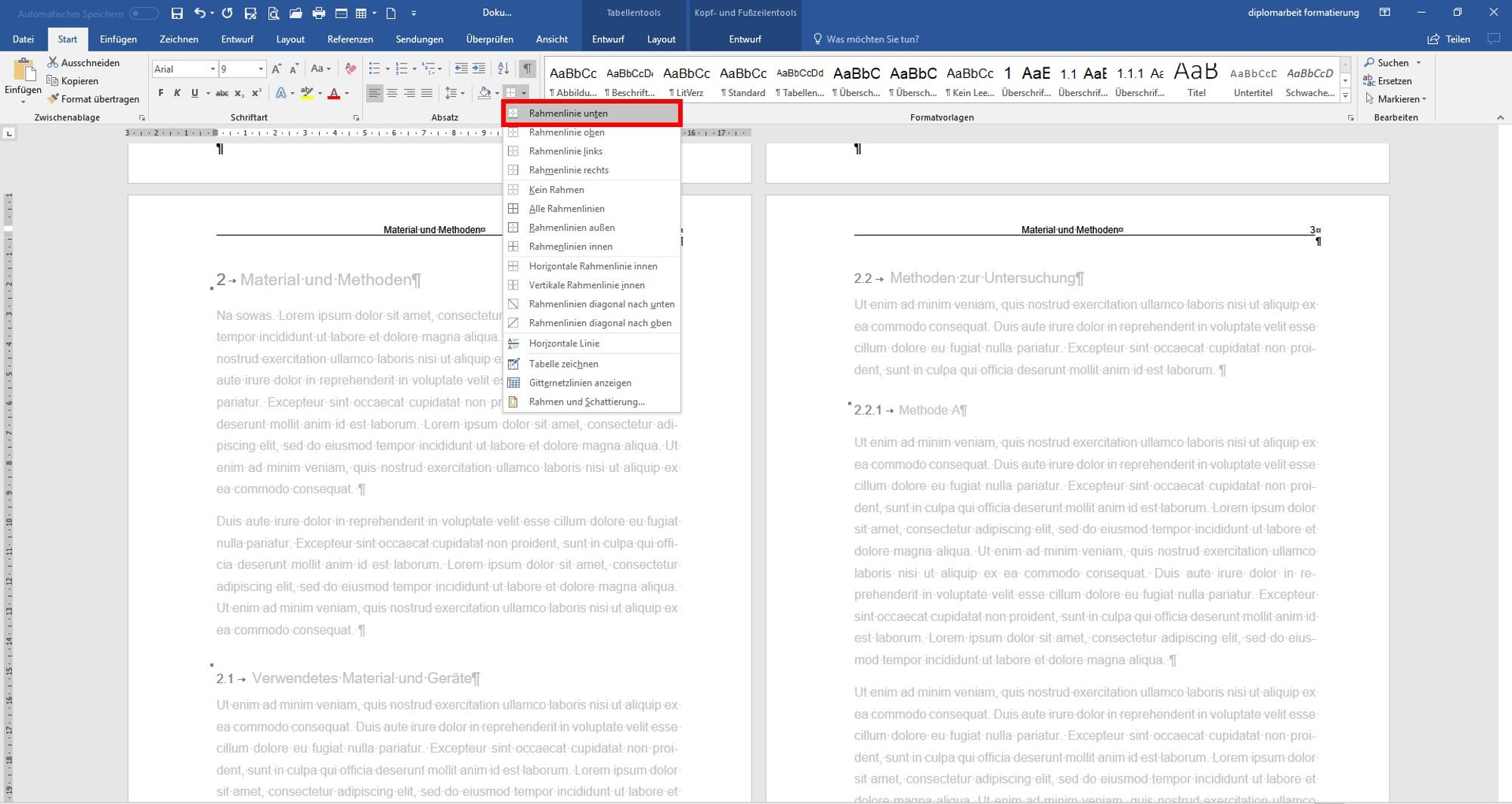Open the Markieren dropdown

click(1395, 99)
